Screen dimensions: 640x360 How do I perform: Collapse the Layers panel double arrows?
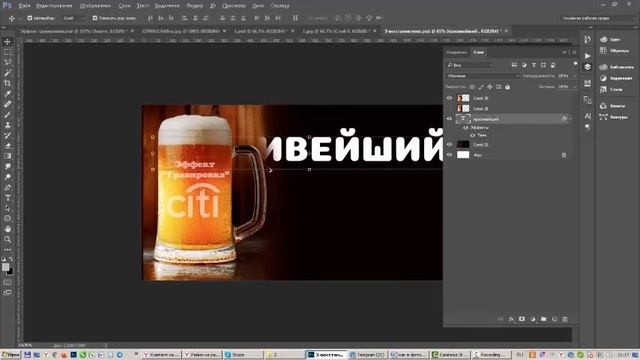coord(565,52)
